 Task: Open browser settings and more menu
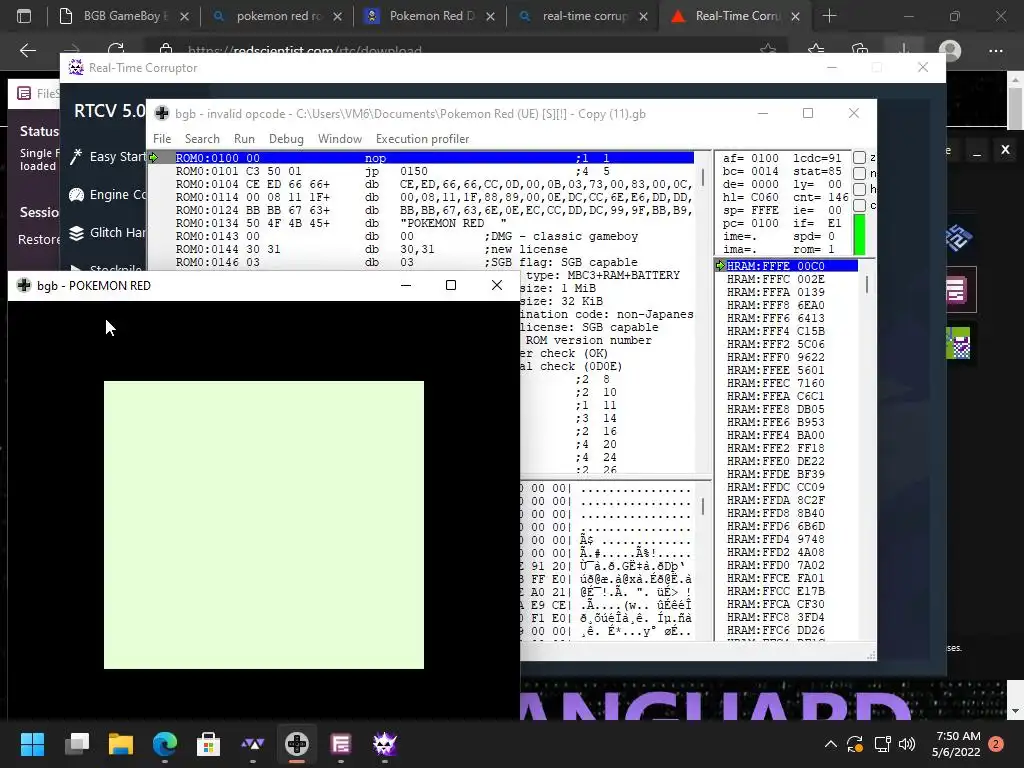pyautogui.click(x=995, y=50)
